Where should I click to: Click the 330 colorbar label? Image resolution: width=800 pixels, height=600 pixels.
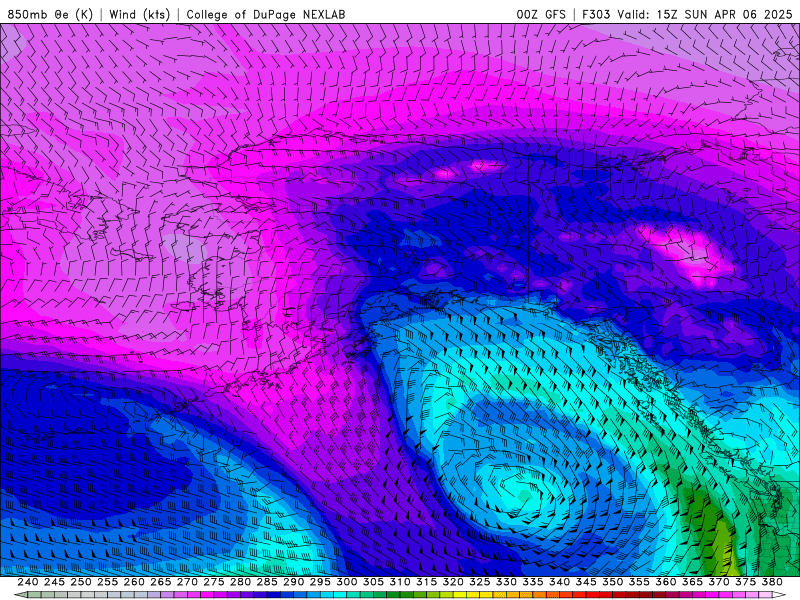506,582
